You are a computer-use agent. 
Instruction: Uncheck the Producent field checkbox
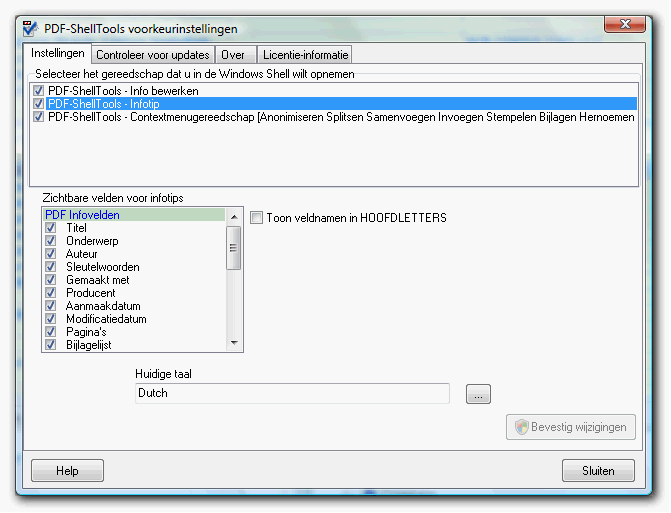pyautogui.click(x=50, y=293)
